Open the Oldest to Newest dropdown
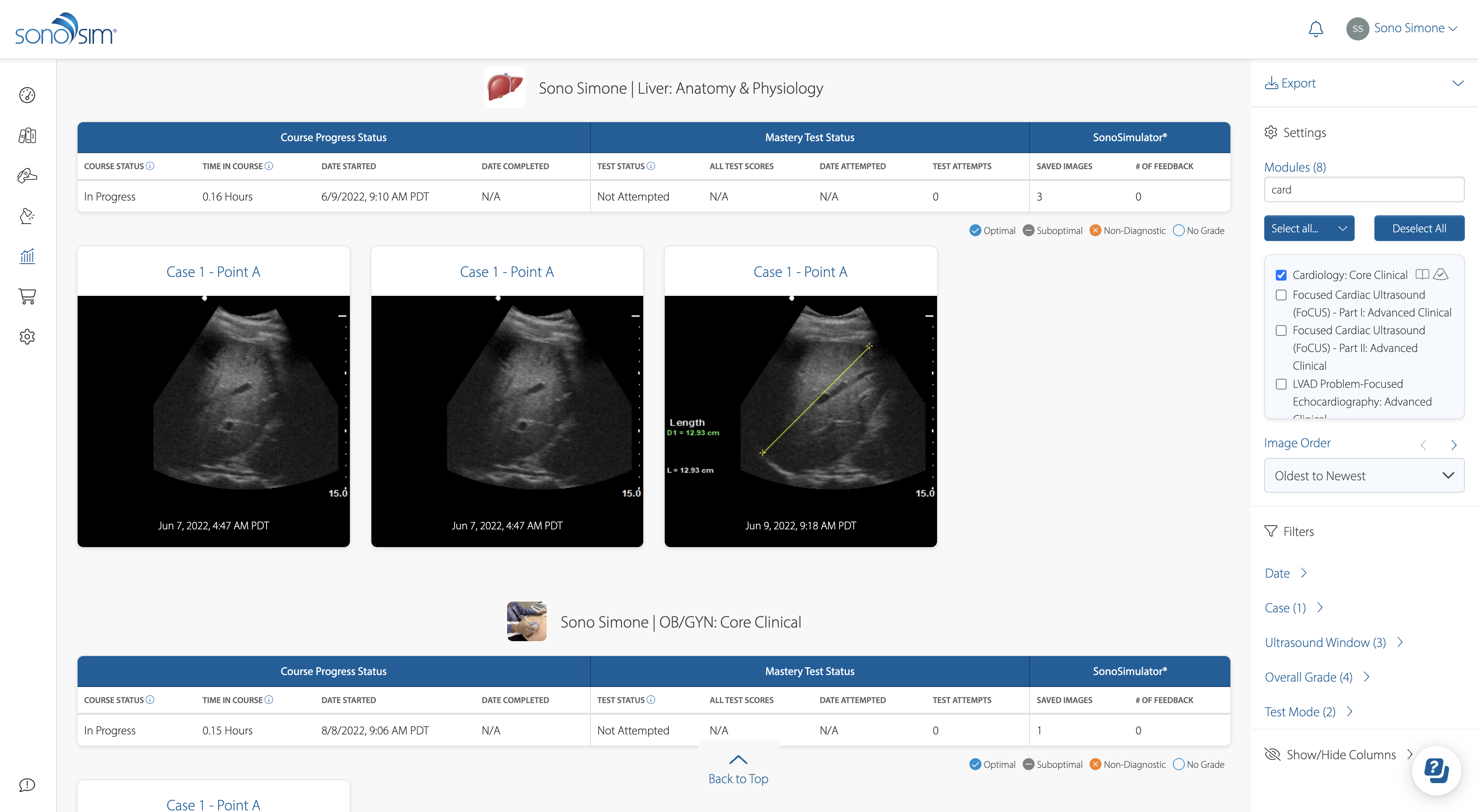 (1364, 475)
